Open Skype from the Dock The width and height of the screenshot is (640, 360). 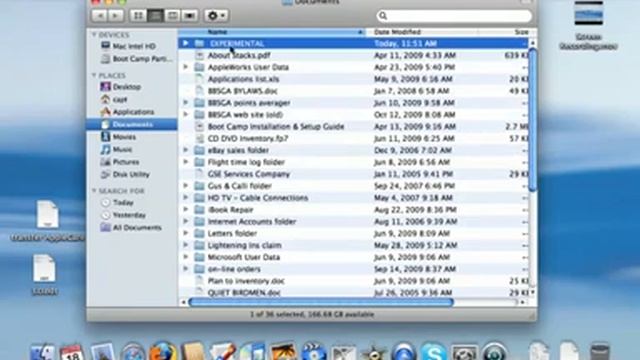pos(434,351)
